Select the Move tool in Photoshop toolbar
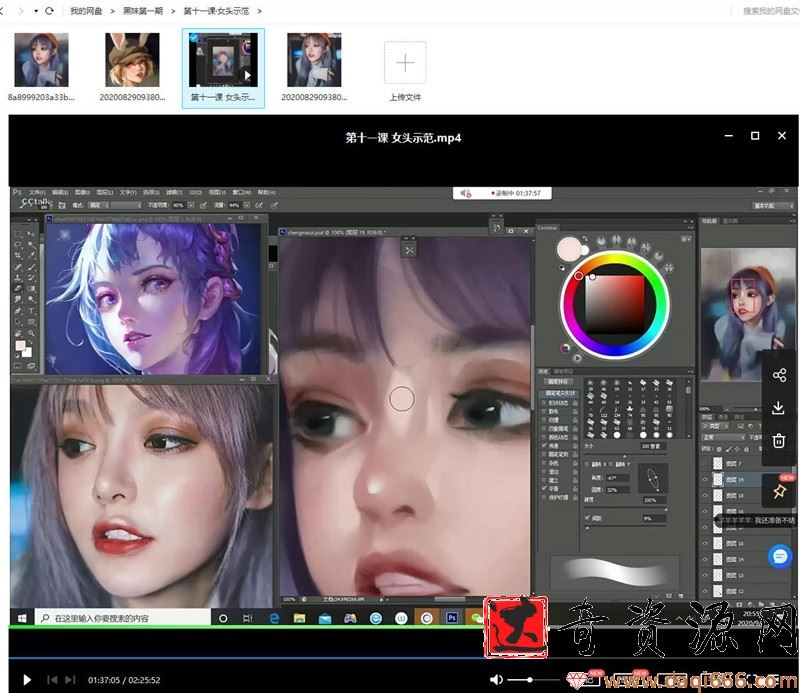 [x=32, y=233]
